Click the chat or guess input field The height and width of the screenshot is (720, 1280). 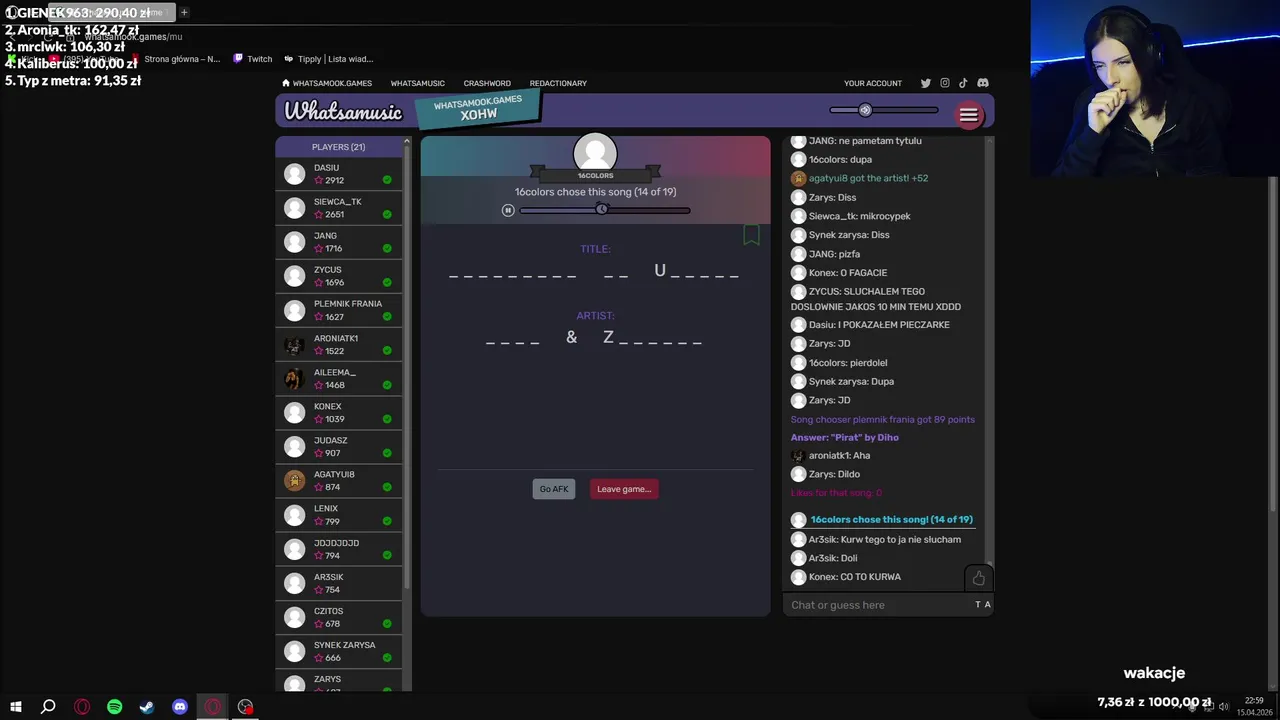point(878,604)
